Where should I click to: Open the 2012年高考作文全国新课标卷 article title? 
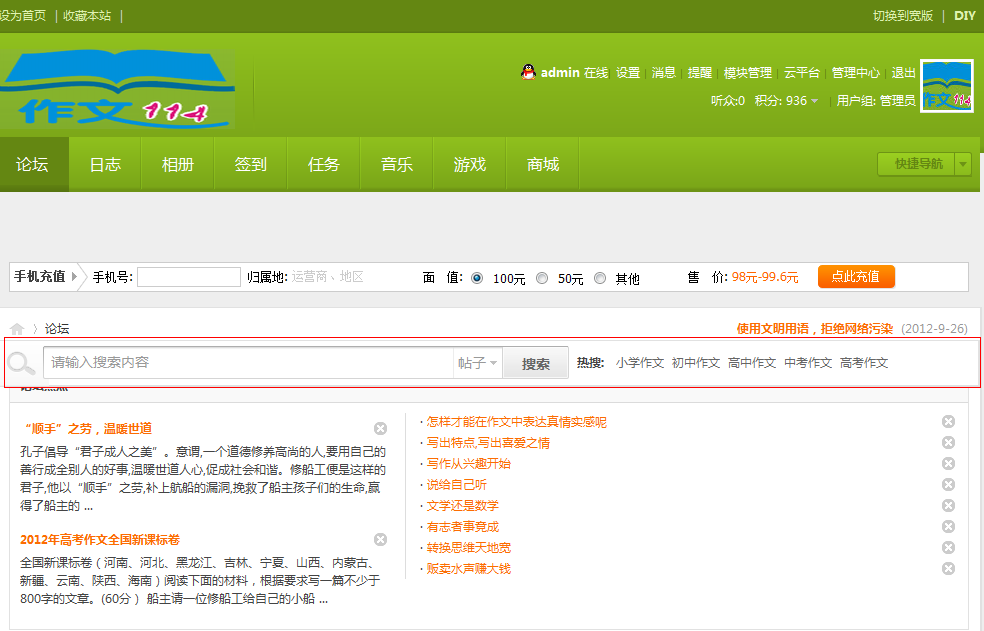(x=100, y=540)
